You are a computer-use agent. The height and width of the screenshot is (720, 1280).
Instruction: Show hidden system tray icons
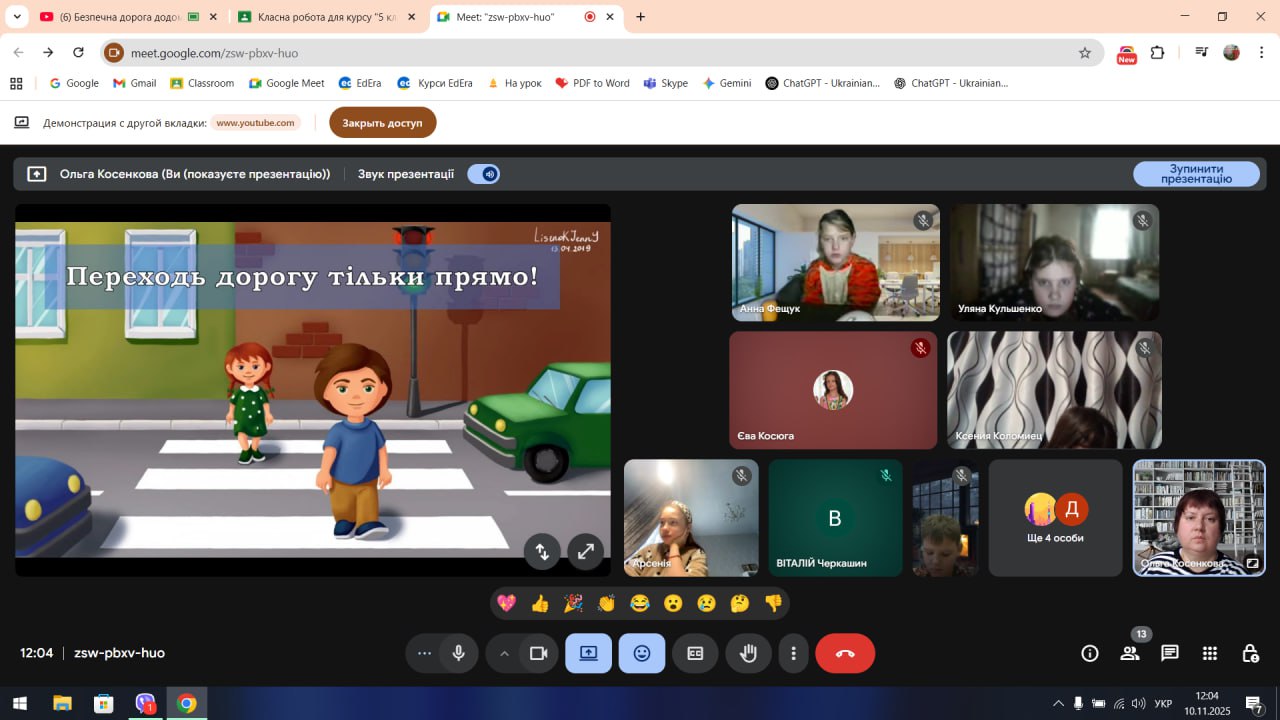(1058, 703)
